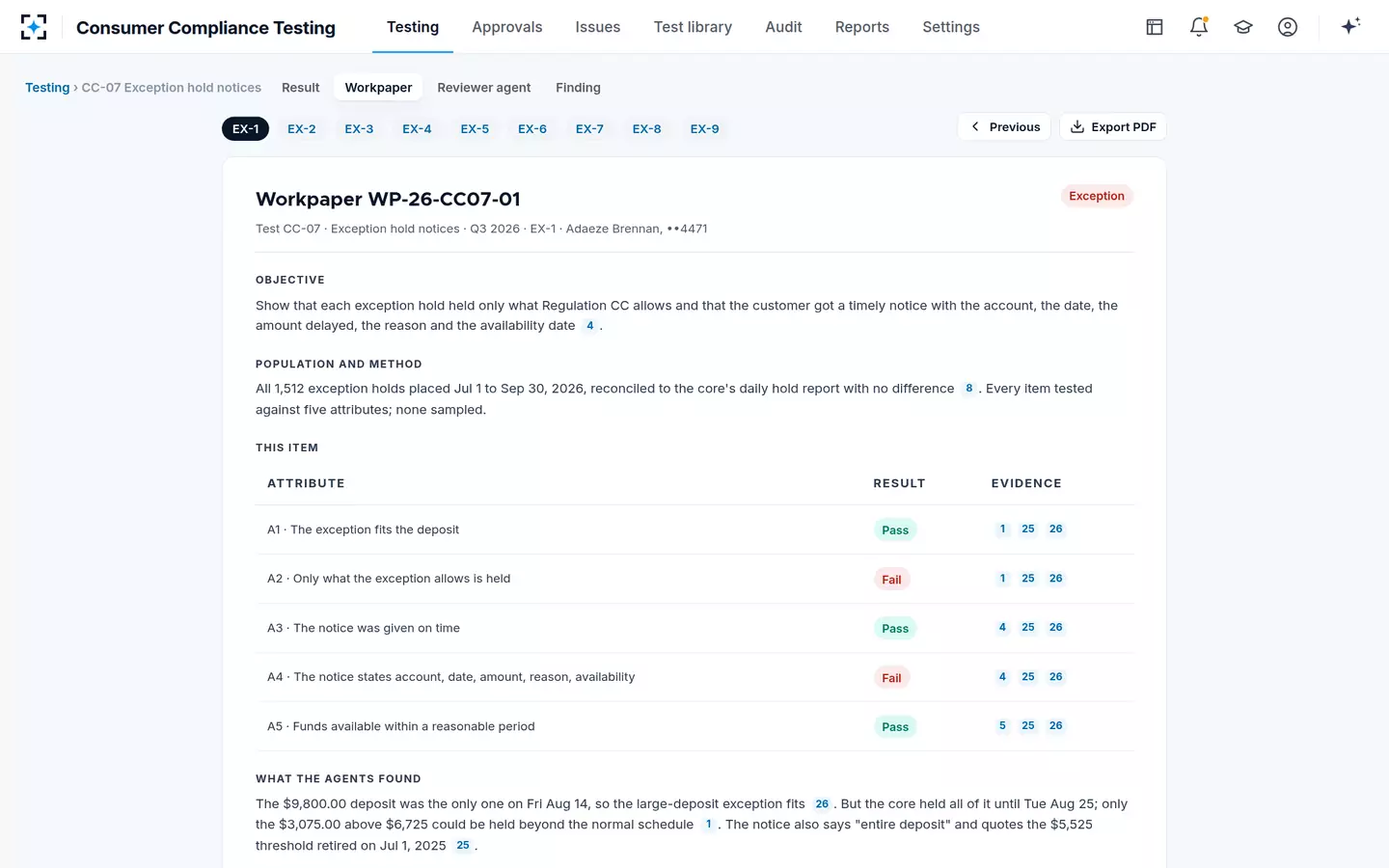Open evidence 4 for attribute A3
This screenshot has width=1389, height=868.
(1003, 628)
